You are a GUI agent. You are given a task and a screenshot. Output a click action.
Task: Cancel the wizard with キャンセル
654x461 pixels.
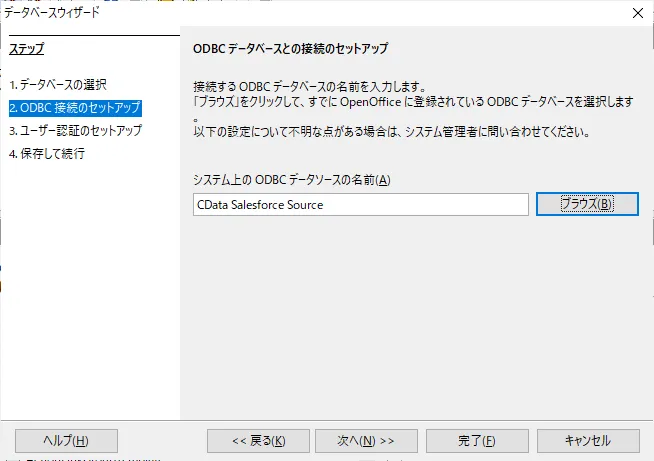point(587,440)
